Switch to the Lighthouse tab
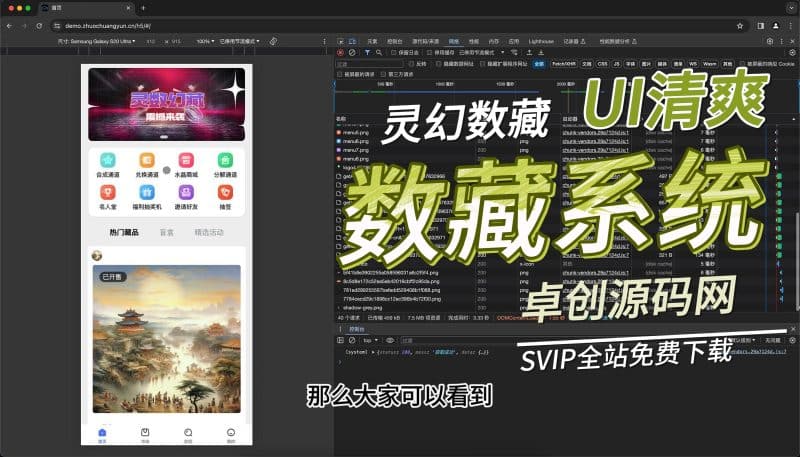This screenshot has width=800, height=457. point(541,41)
